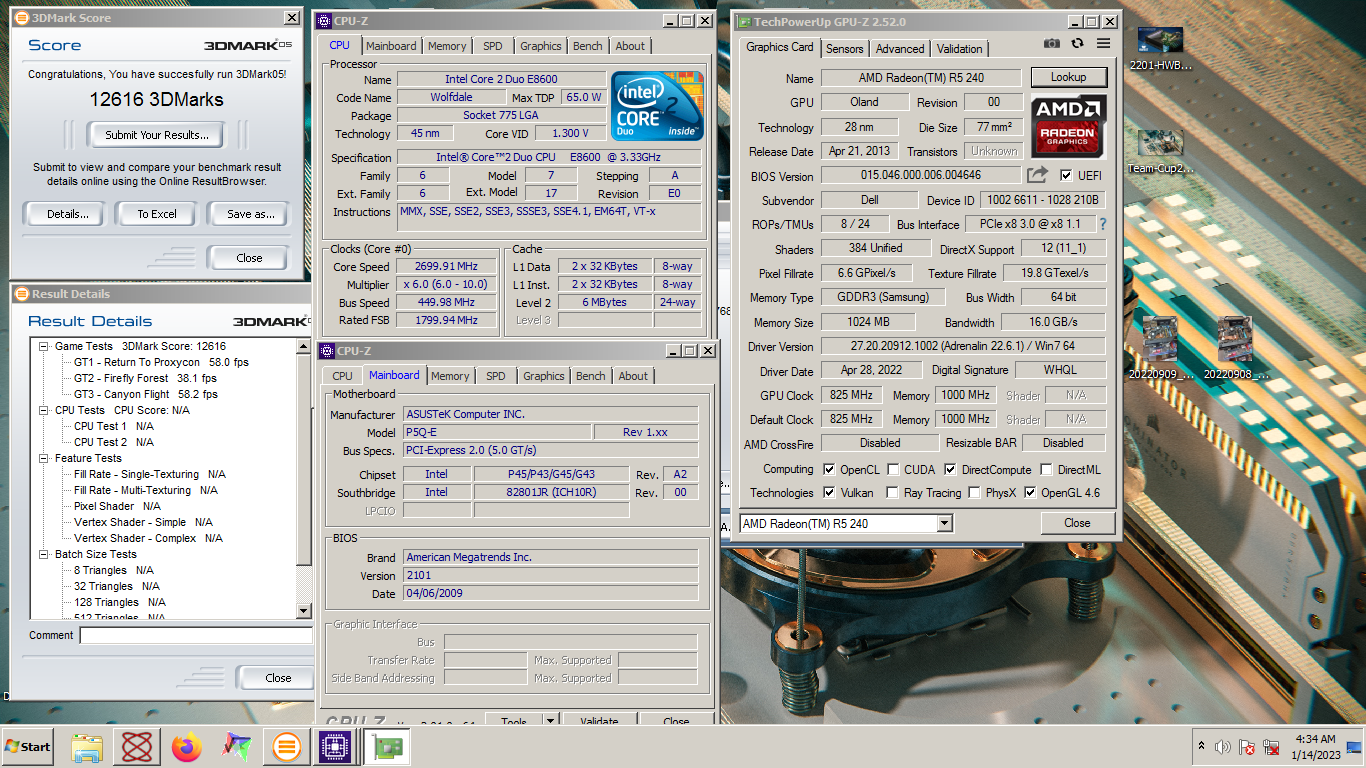
Task: Open the 2201-HWB desktop icon
Action: pos(1160,49)
